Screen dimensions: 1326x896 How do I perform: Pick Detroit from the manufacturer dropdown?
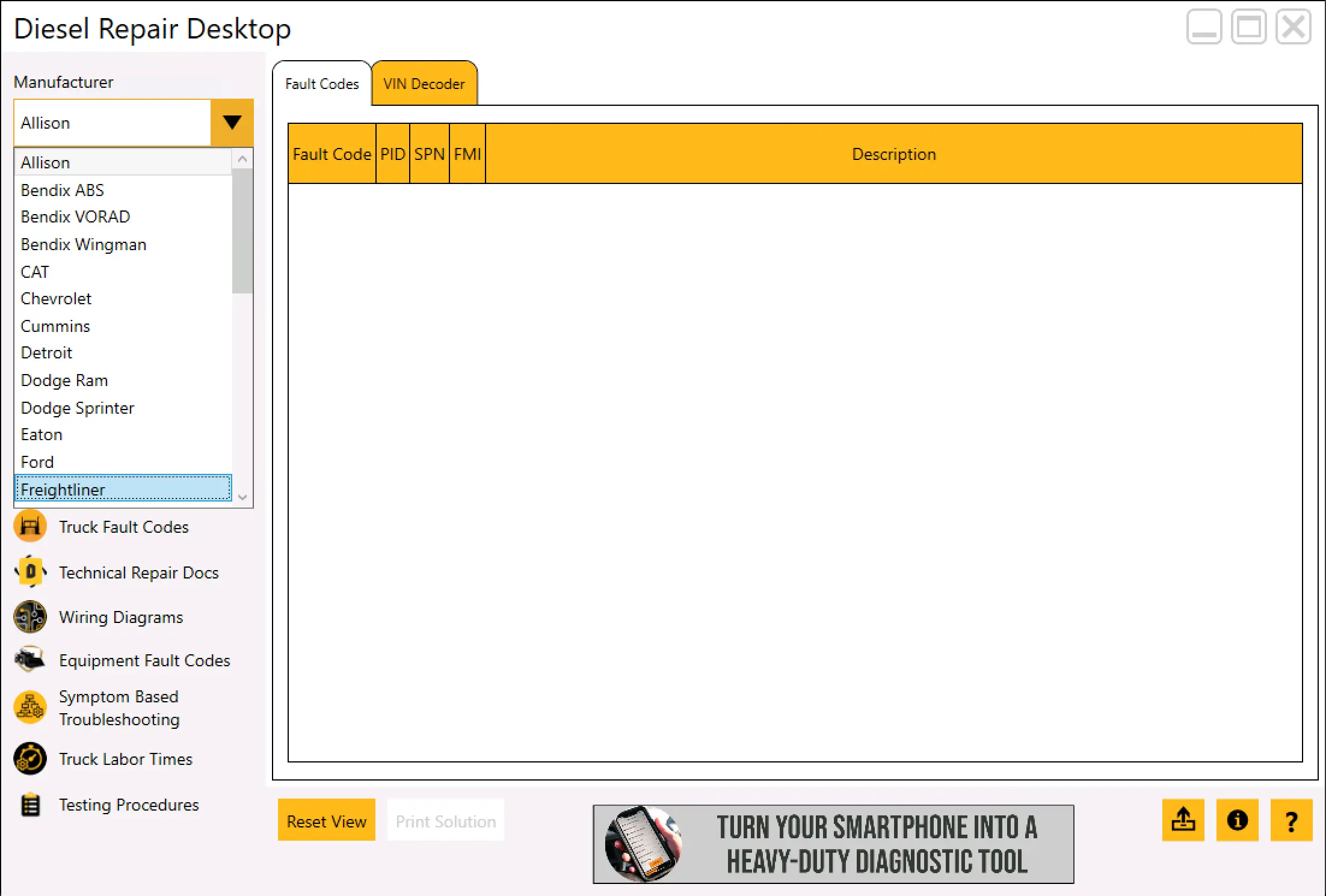click(x=47, y=352)
